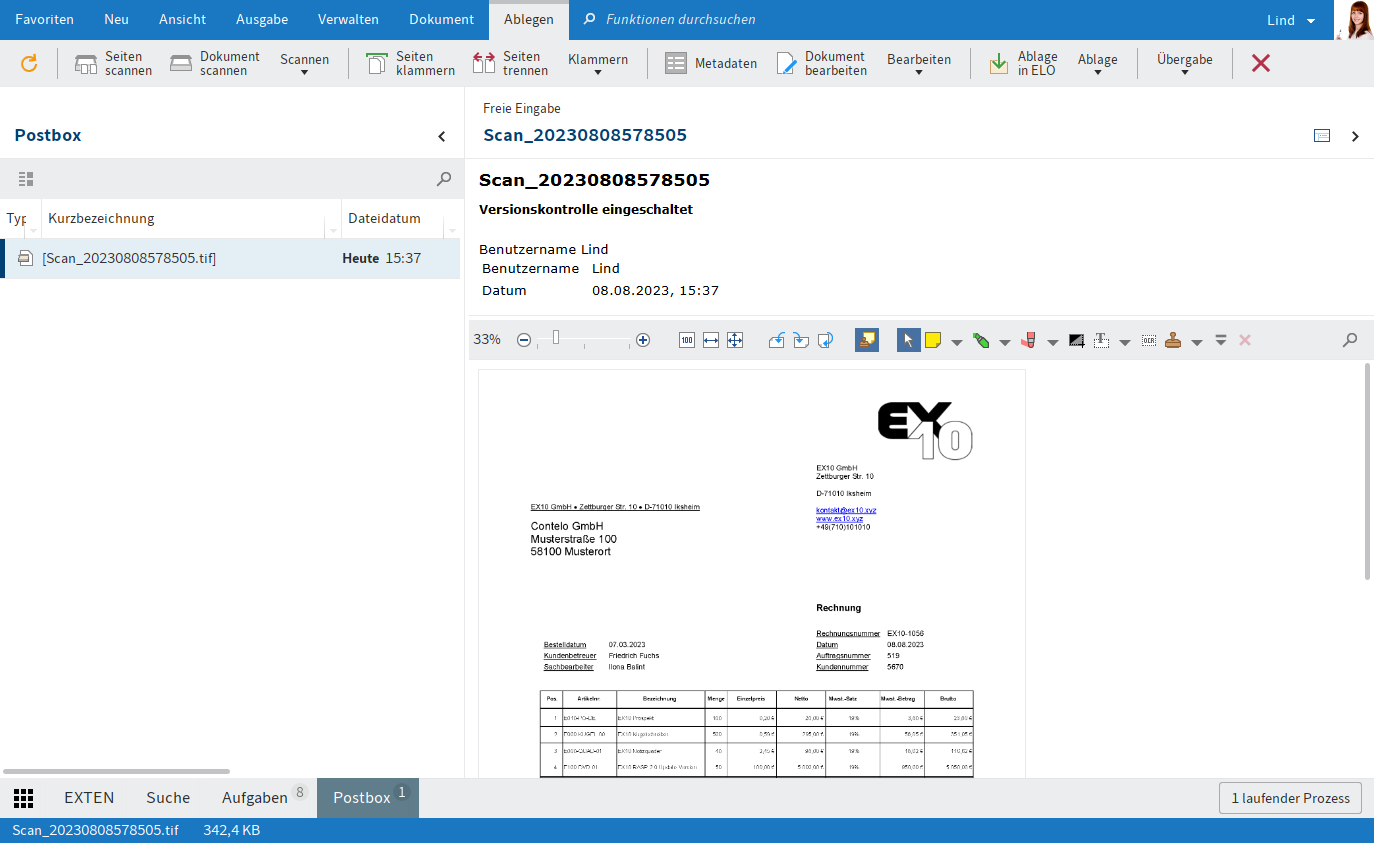Image resolution: width=1374 pixels, height=843 pixels.
Task: Switch to the Dokument ribbon tab
Action: (441, 20)
